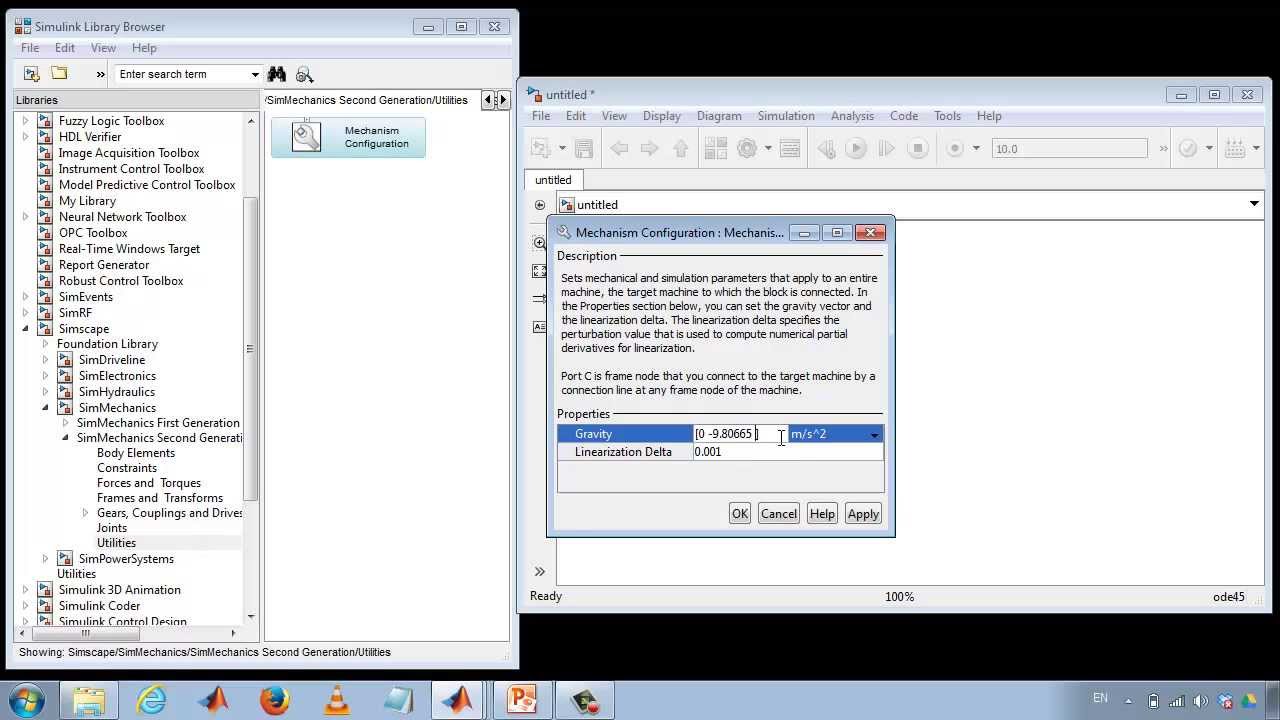The image size is (1280, 720).
Task: Open the Diagram menu in untitled model
Action: (x=719, y=116)
